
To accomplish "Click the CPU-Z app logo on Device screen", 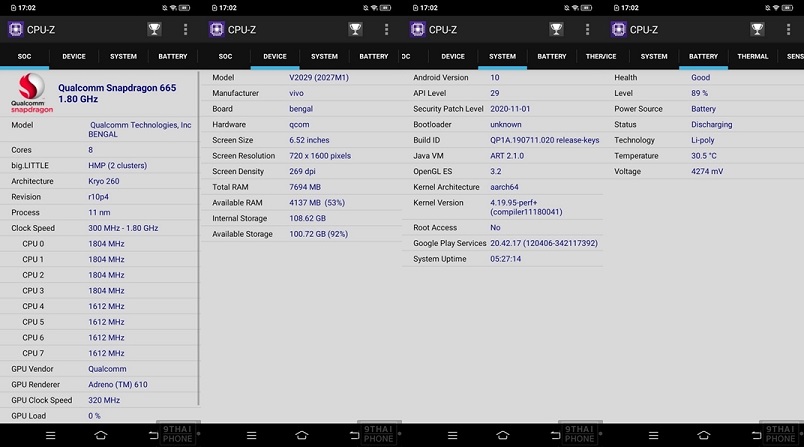I will coord(216,29).
